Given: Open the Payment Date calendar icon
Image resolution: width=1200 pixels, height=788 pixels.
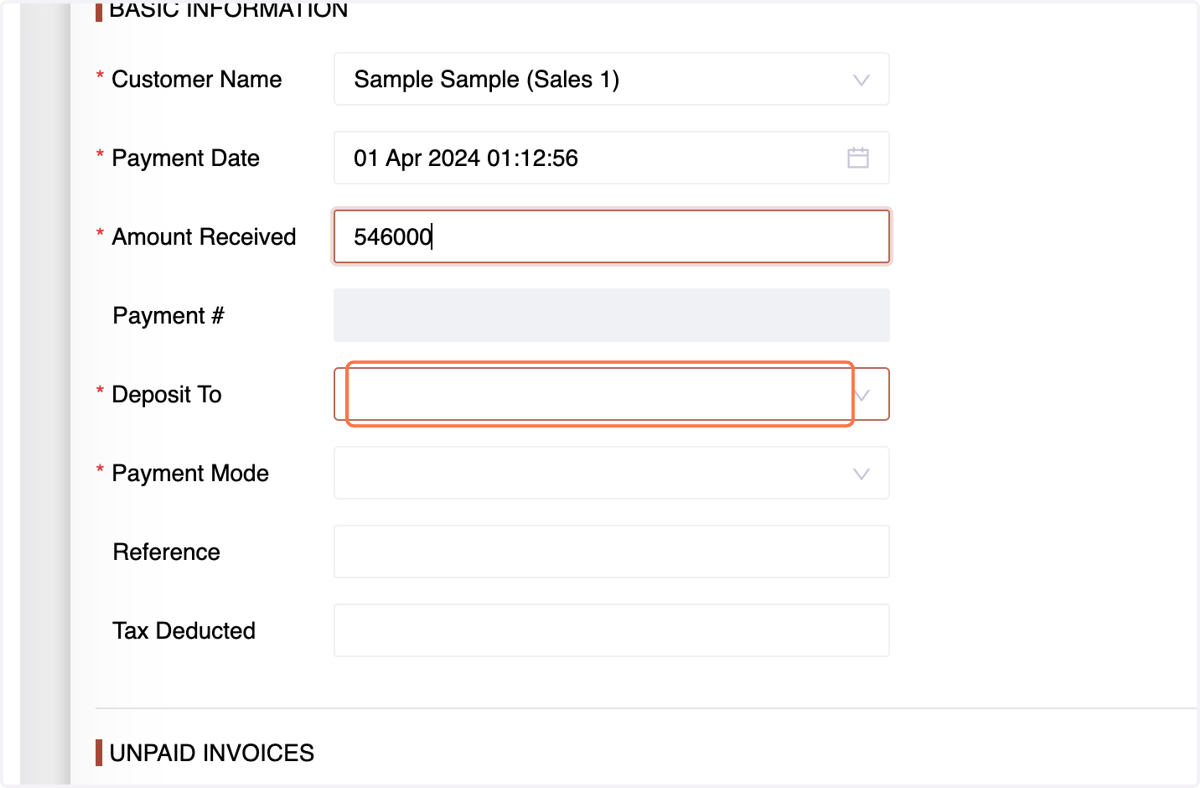Looking at the screenshot, I should (858, 158).
